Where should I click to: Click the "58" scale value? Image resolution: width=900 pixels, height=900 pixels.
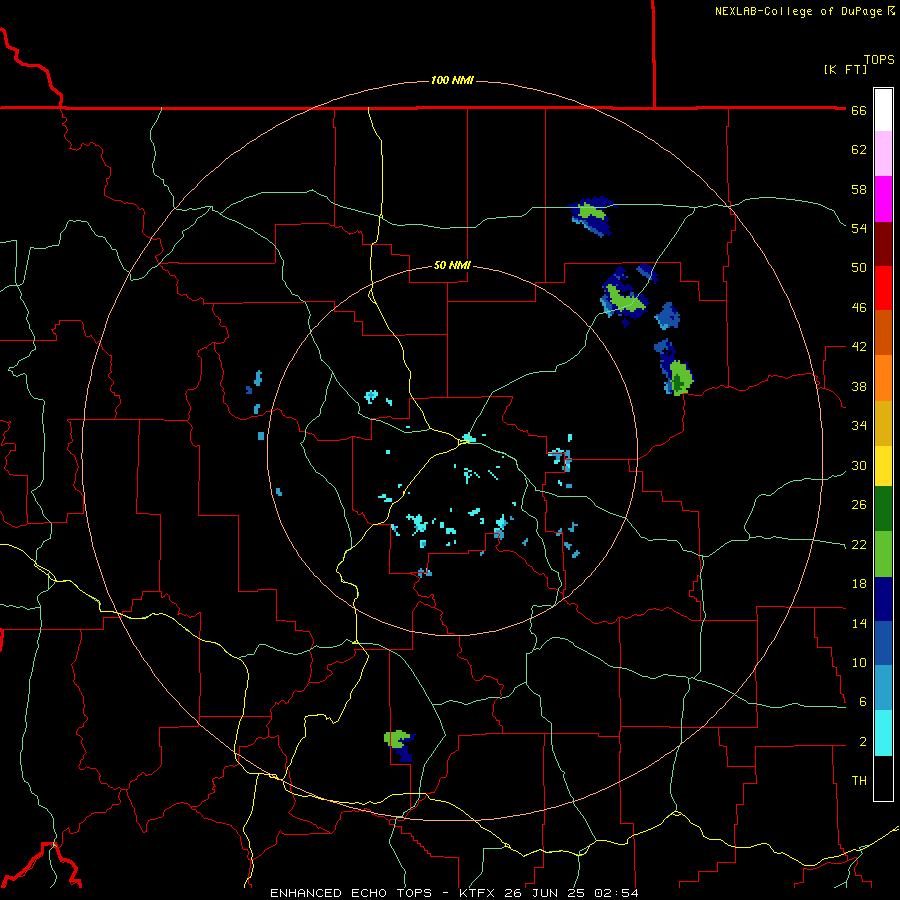click(859, 189)
